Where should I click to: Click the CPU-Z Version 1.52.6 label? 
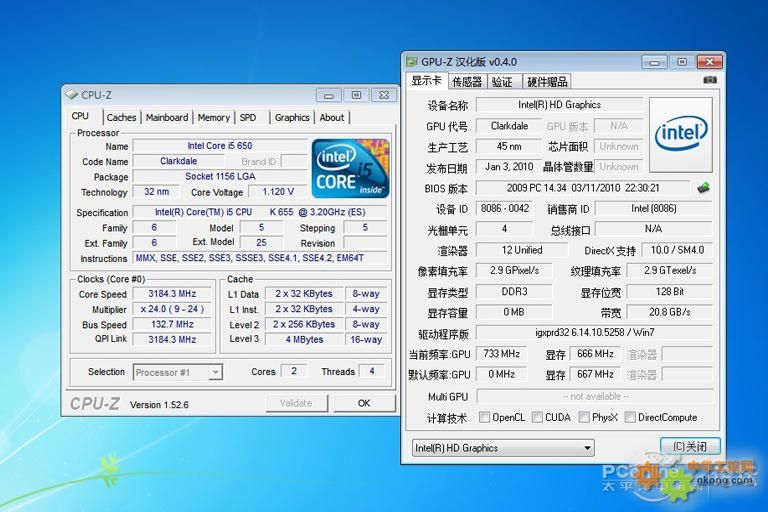click(x=159, y=405)
